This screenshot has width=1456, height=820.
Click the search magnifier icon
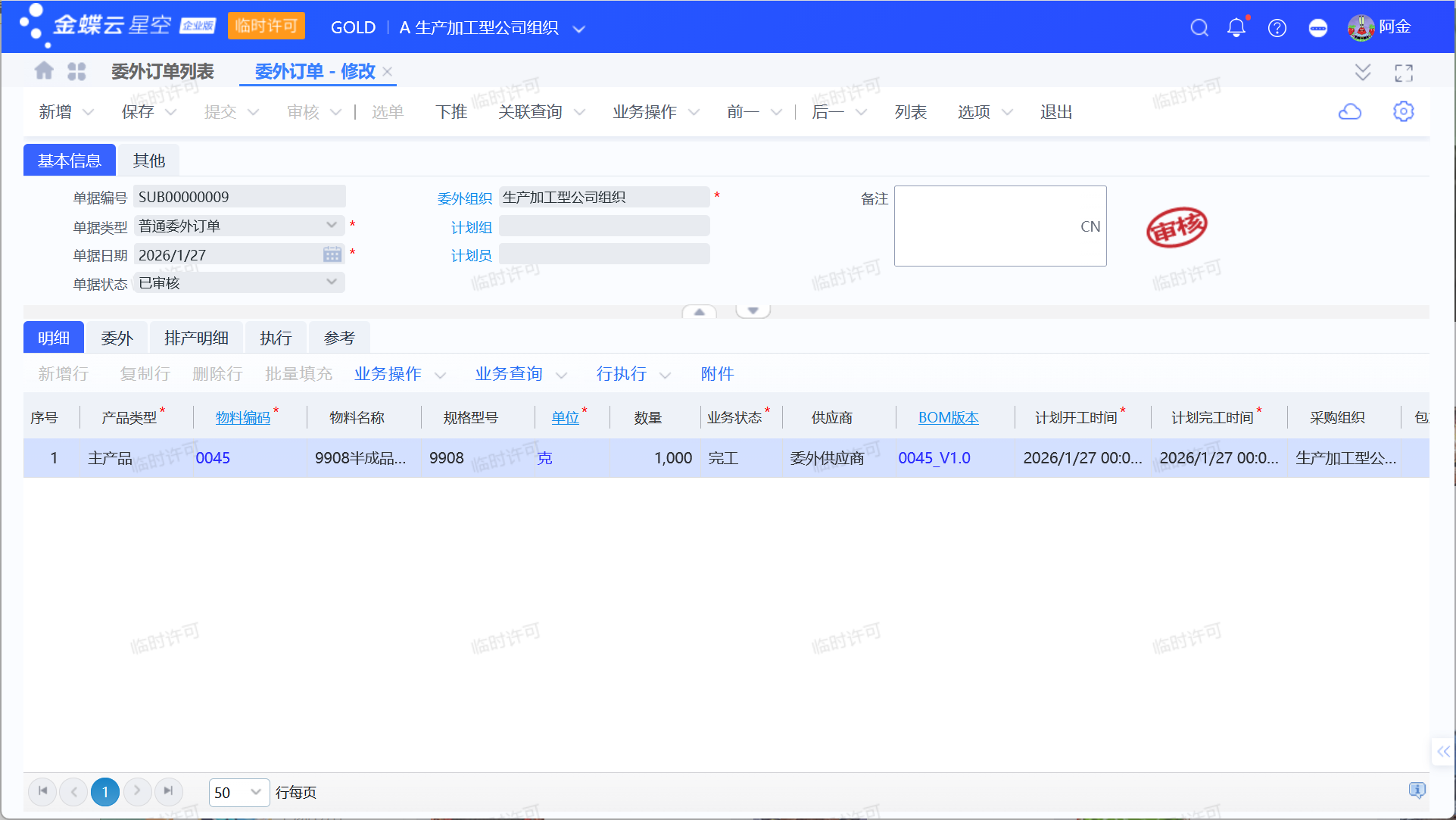[x=1199, y=28]
